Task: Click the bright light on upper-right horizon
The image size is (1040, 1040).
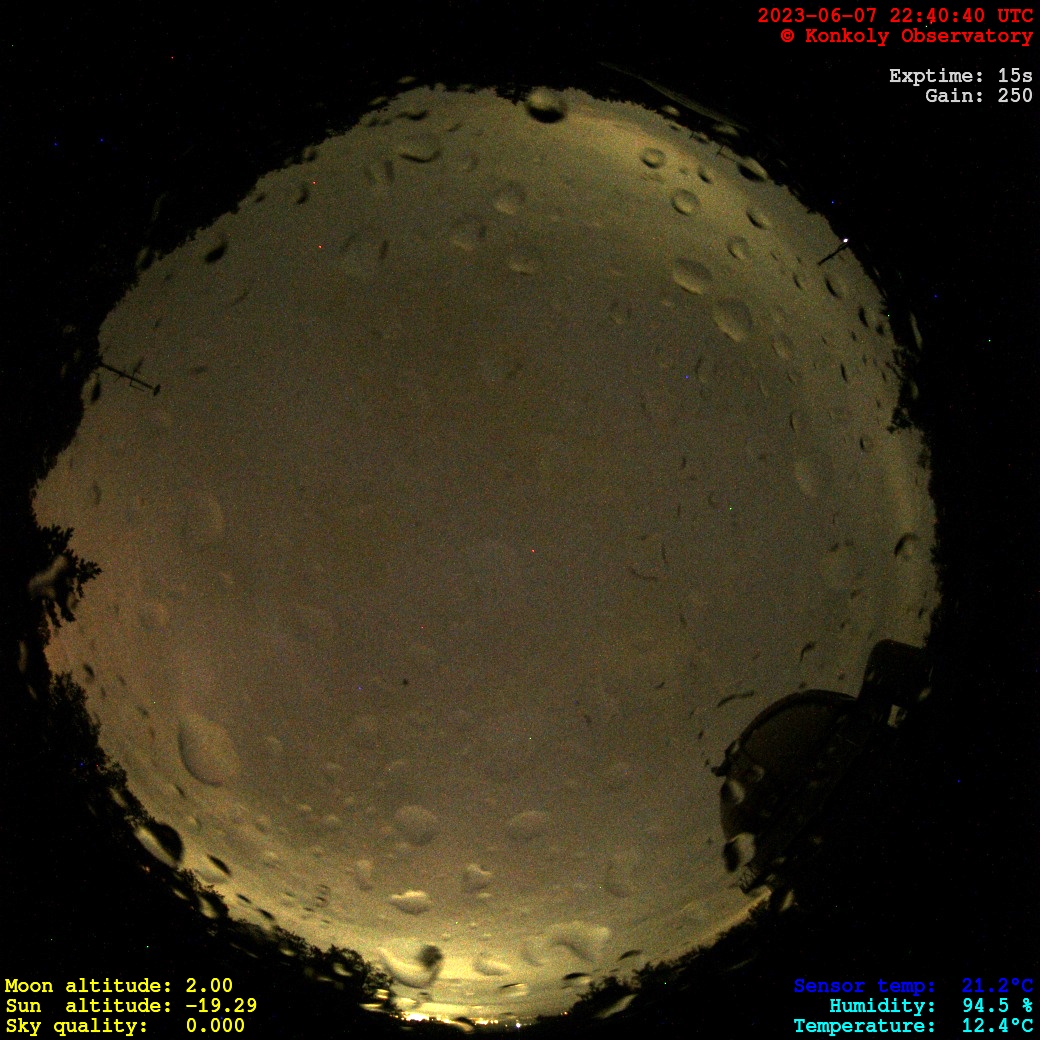Action: coord(846,241)
